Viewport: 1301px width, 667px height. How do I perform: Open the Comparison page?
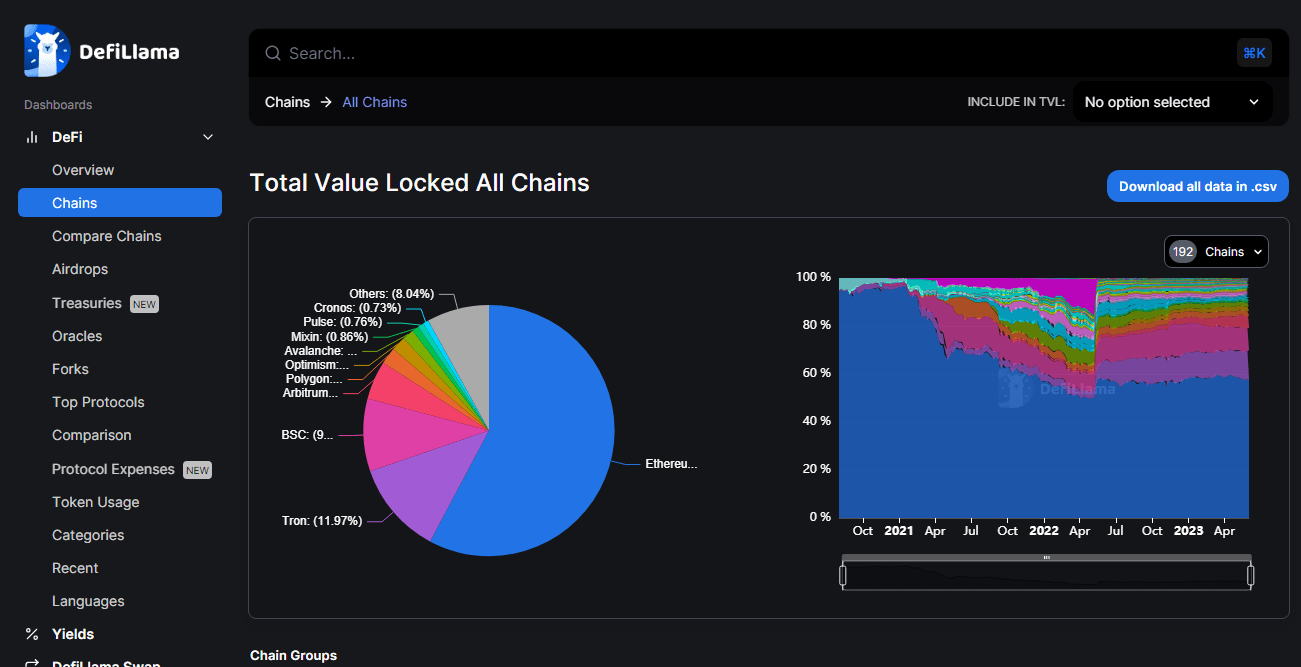click(92, 435)
